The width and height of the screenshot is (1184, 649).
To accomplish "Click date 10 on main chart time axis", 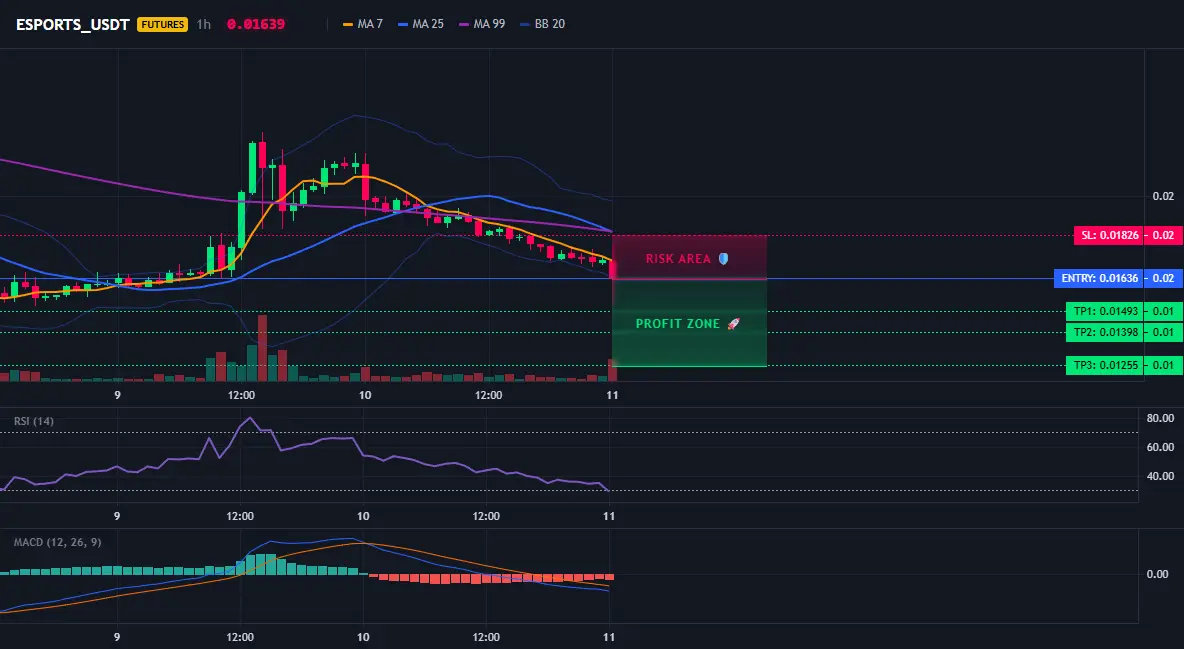I will click(x=365, y=395).
